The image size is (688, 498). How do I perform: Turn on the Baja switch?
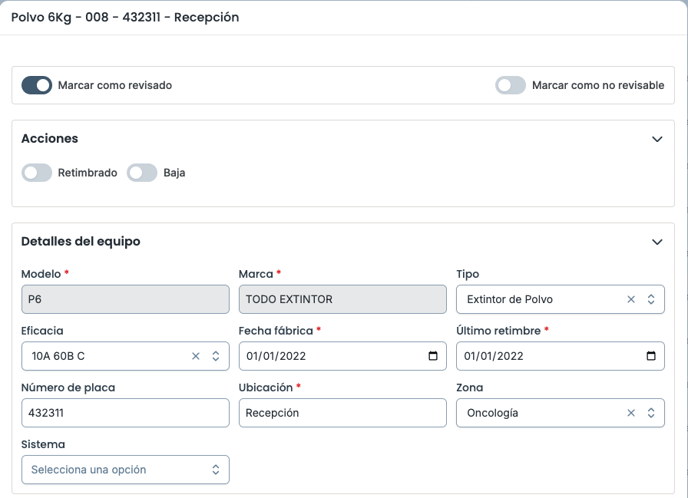pos(142,172)
